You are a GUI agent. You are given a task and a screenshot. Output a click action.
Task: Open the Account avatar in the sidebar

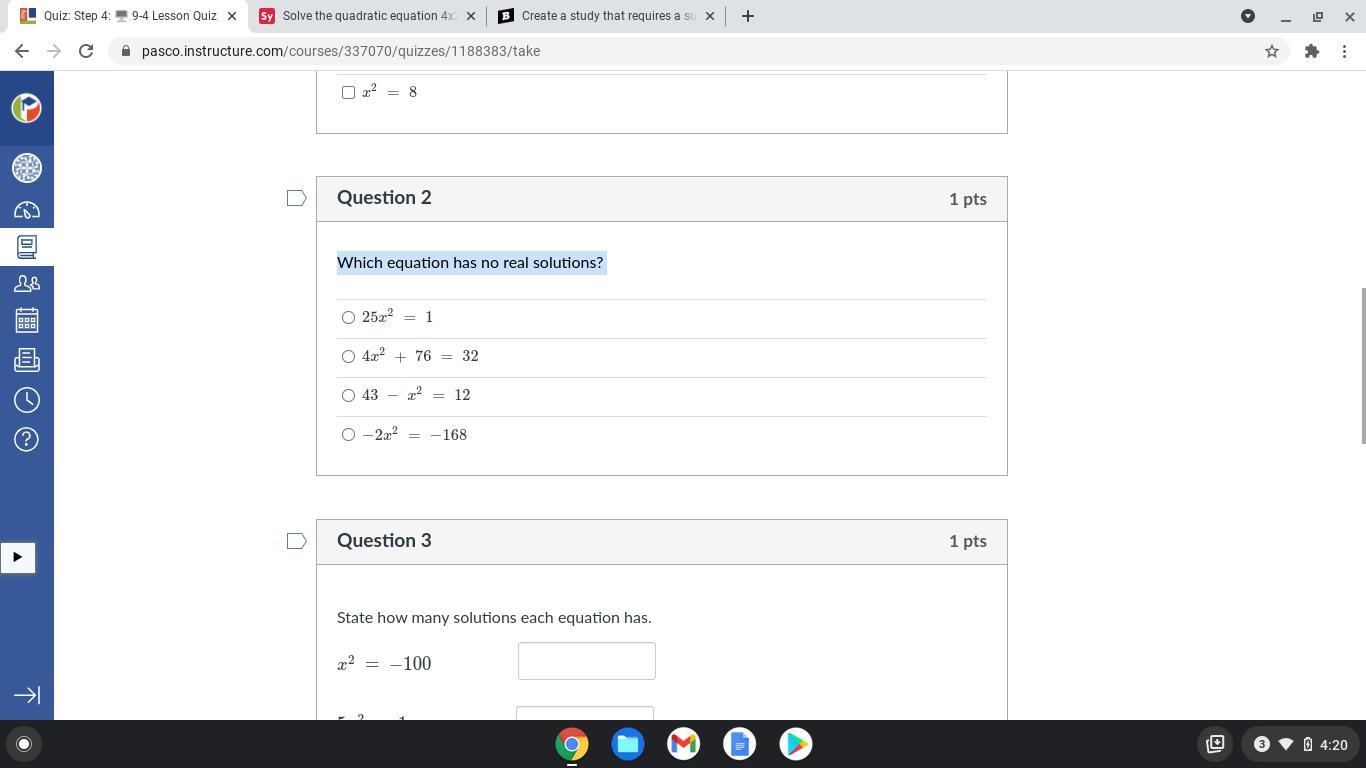tap(27, 167)
